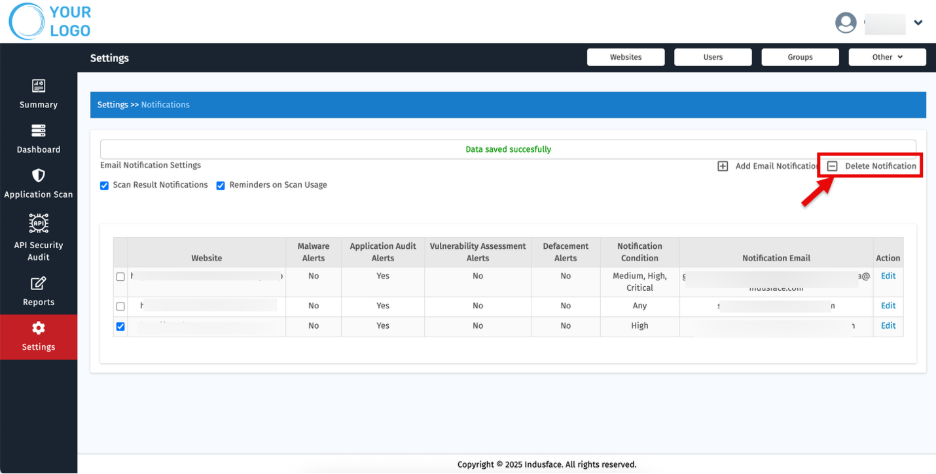Go to the Users tab
This screenshot has height=474, width=936.
click(x=713, y=57)
